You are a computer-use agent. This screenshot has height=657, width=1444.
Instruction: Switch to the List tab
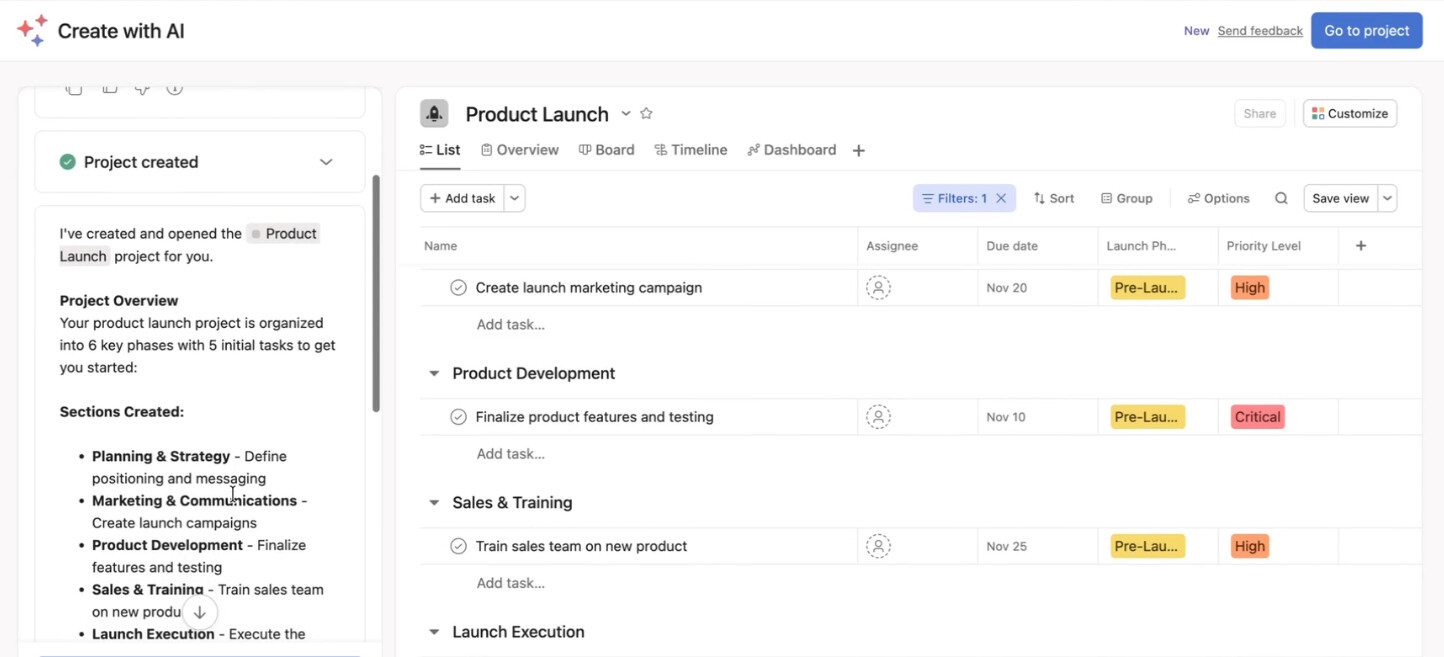[x=440, y=150]
